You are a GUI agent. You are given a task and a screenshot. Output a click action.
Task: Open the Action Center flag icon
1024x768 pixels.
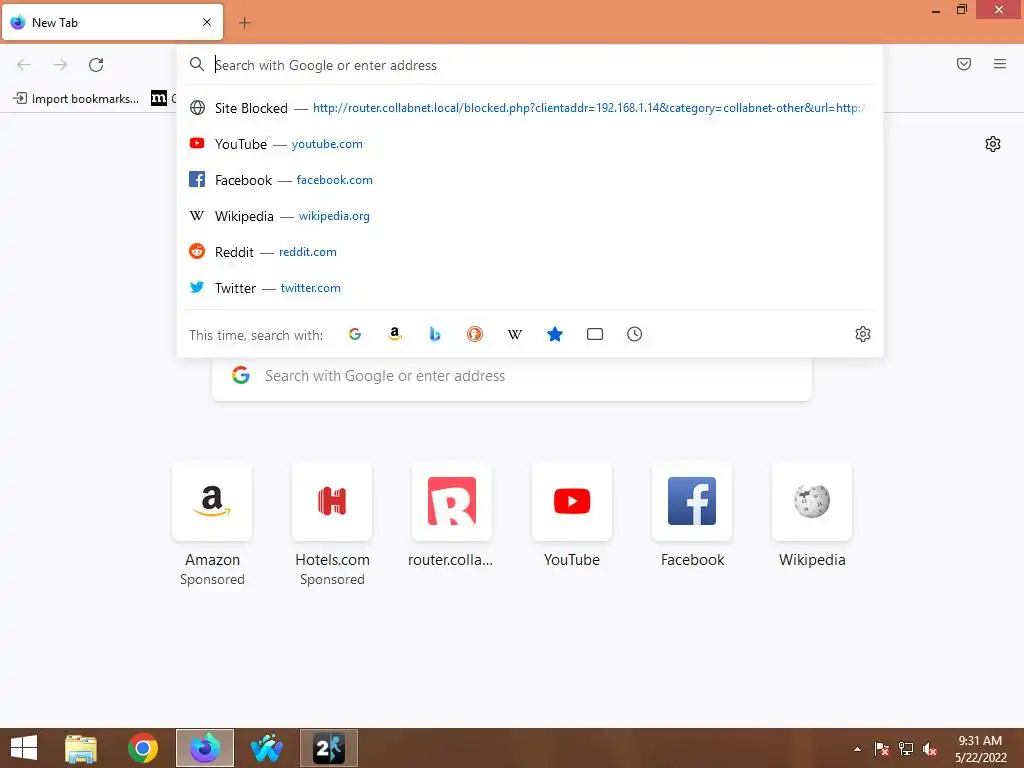tap(882, 749)
